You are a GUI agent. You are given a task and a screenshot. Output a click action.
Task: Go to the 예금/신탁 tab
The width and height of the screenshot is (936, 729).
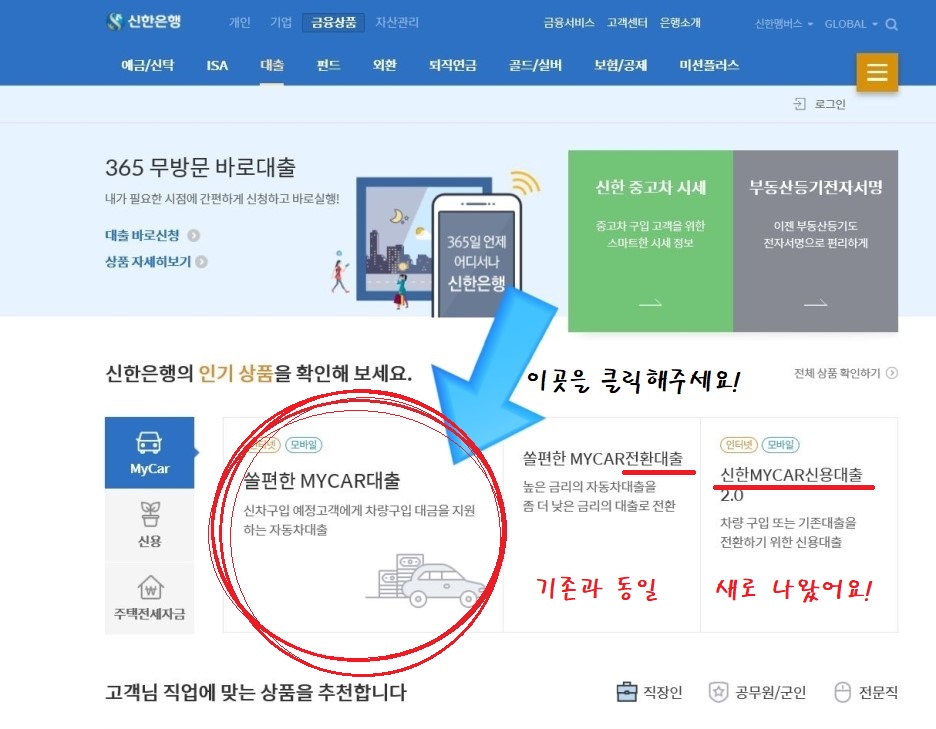(x=147, y=65)
